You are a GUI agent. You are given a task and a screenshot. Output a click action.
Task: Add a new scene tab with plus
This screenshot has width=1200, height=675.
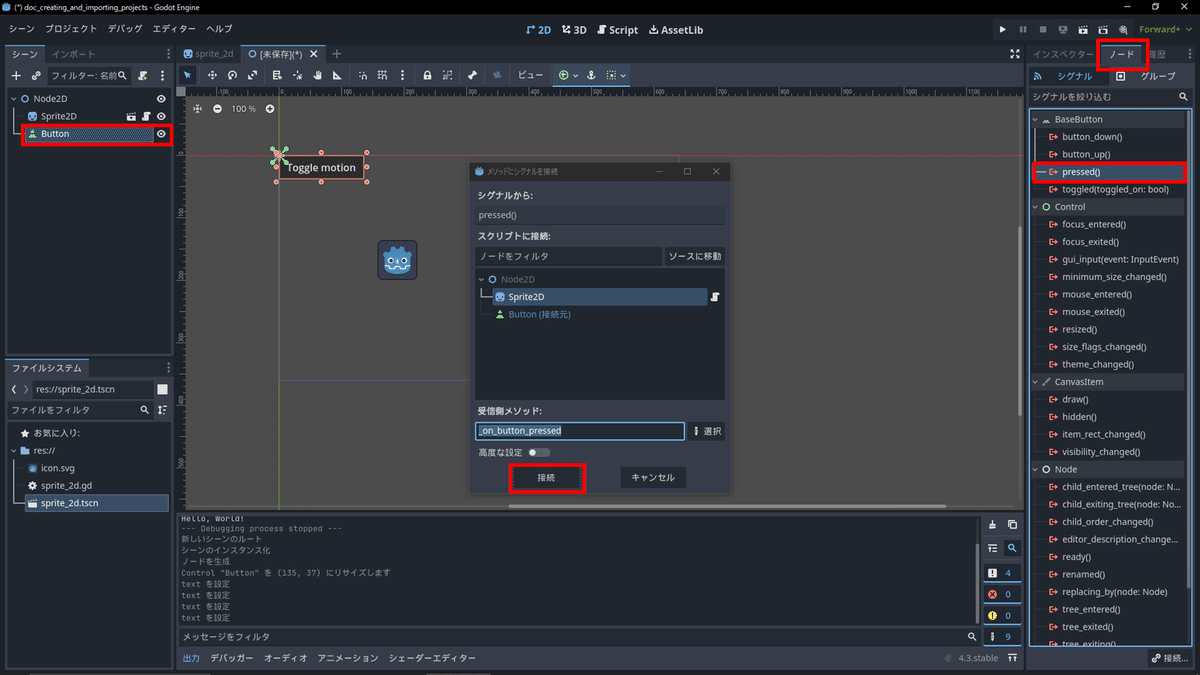tap(337, 54)
